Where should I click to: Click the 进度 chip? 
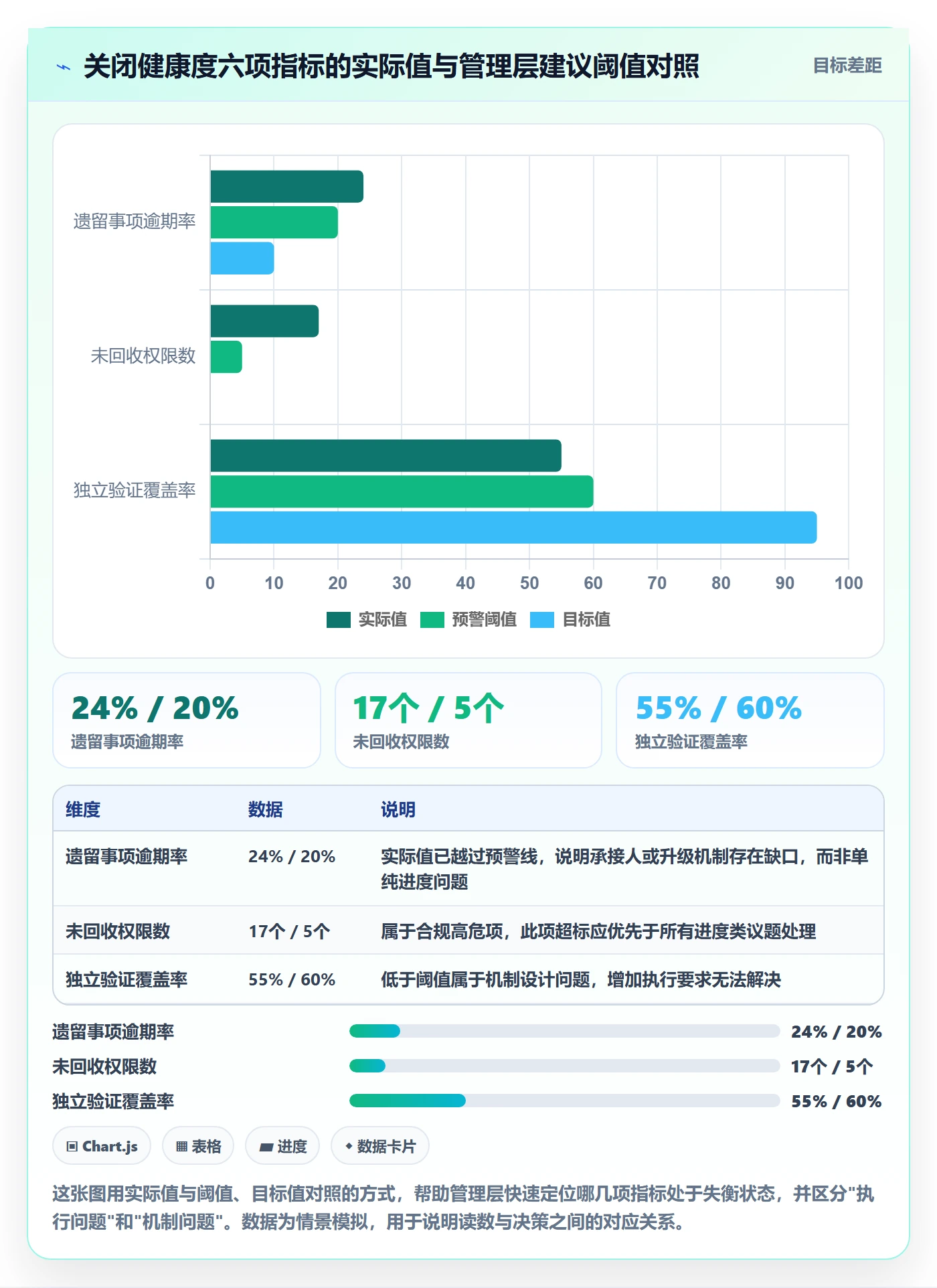[x=282, y=1146]
